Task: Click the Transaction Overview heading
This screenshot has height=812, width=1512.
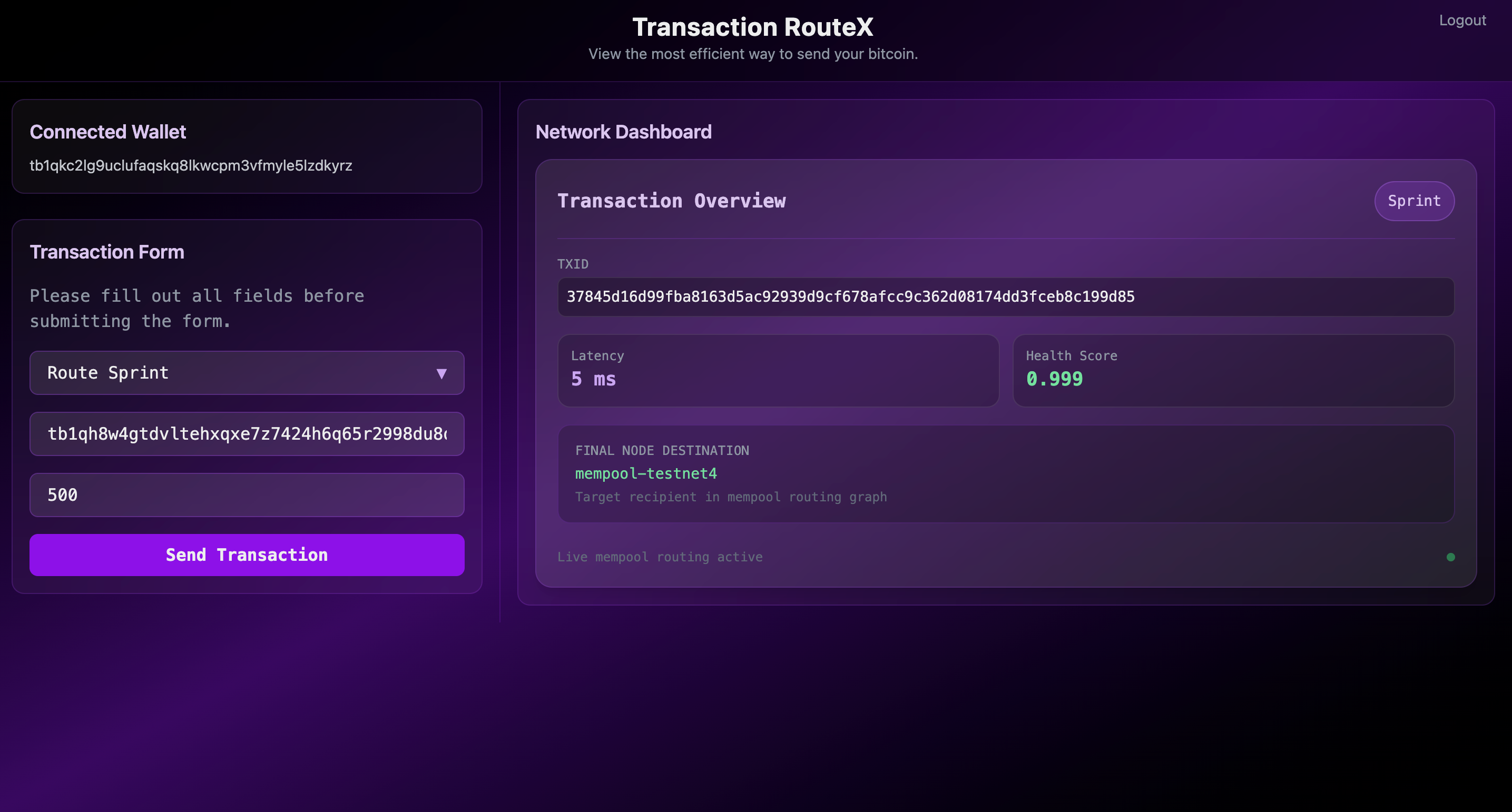Action: pyautogui.click(x=671, y=201)
